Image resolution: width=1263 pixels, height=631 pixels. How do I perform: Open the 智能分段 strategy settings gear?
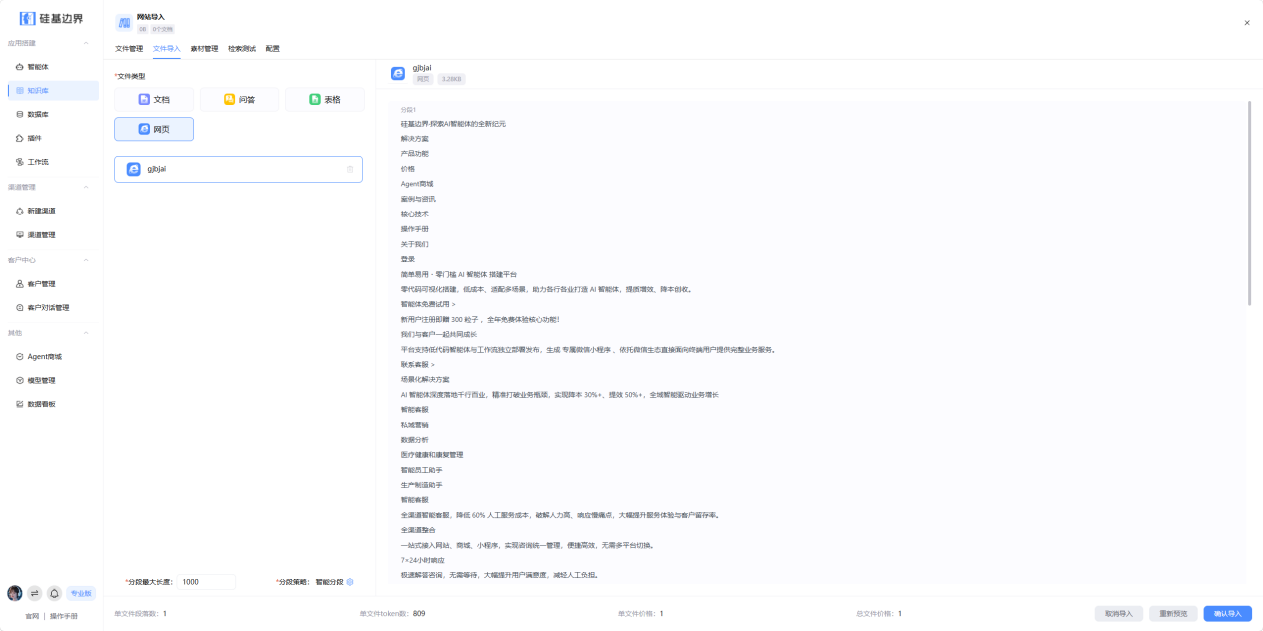click(x=350, y=582)
